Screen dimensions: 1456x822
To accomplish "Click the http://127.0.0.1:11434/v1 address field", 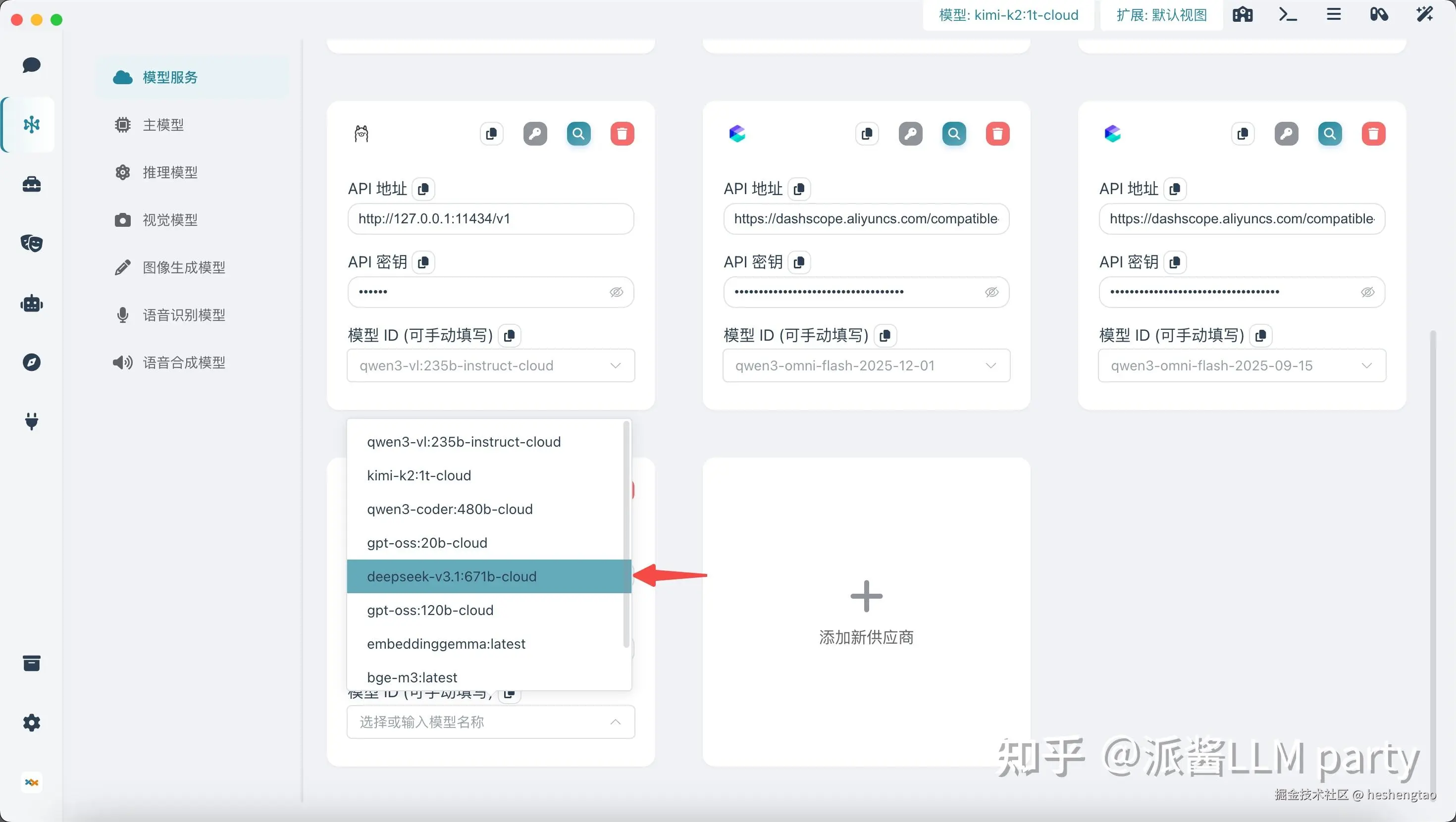I will point(491,219).
